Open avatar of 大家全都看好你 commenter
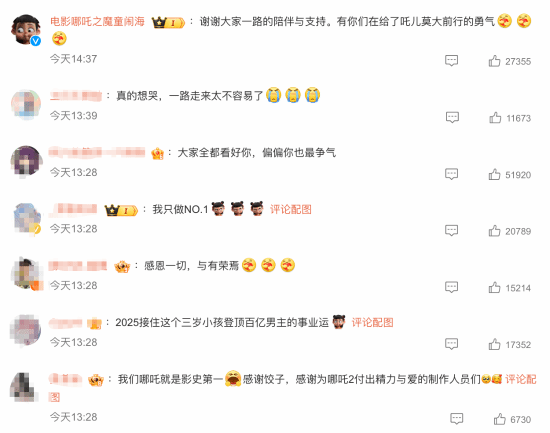This screenshot has height=433, width=550. coord(26,161)
